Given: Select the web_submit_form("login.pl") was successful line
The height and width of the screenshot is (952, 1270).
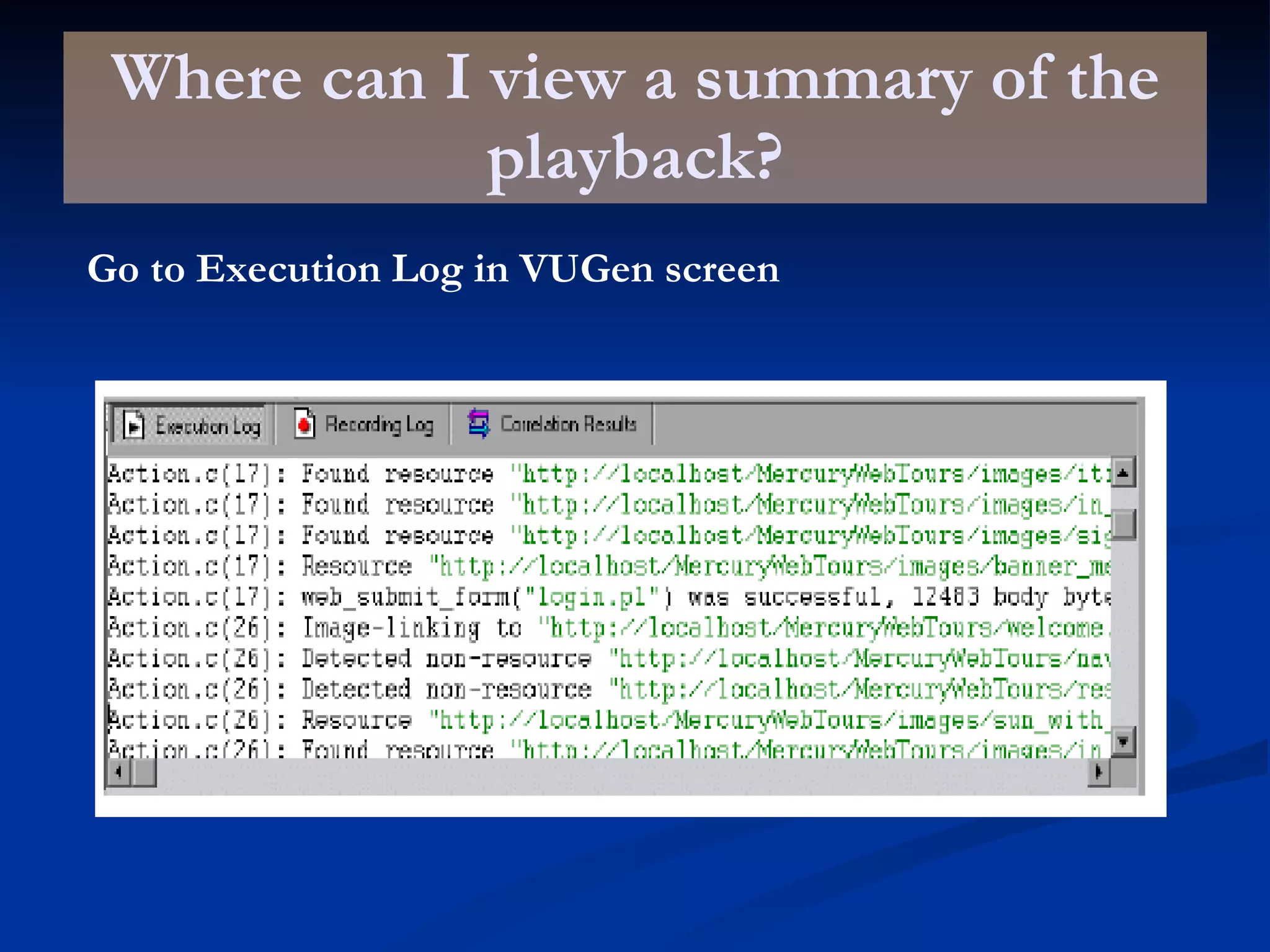Looking at the screenshot, I should coord(609,597).
